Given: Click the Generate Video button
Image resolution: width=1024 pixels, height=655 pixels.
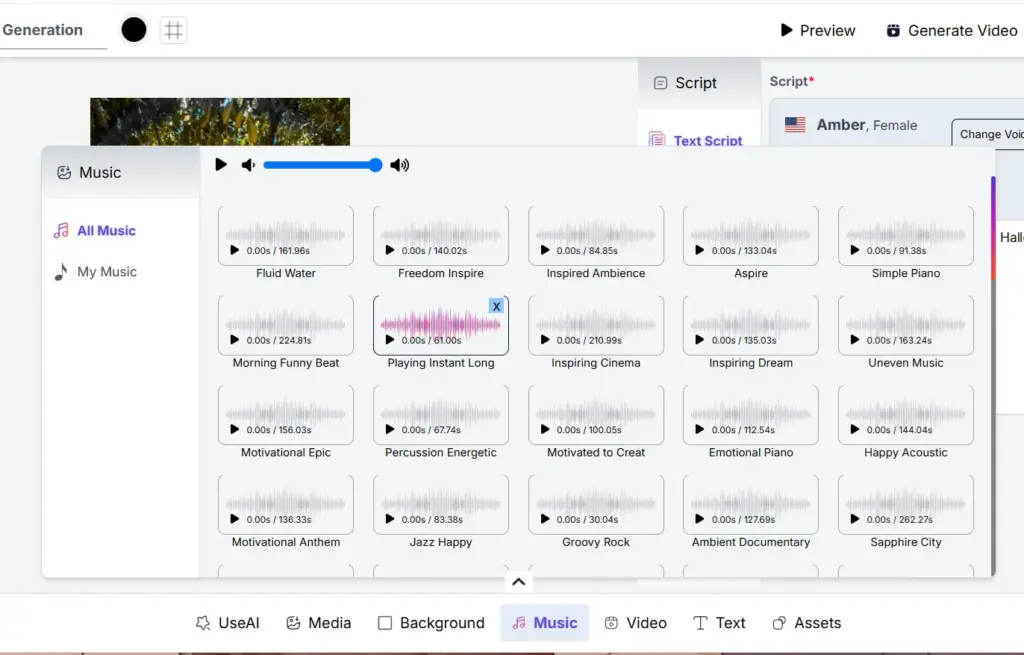Looking at the screenshot, I should pyautogui.click(x=950, y=30).
